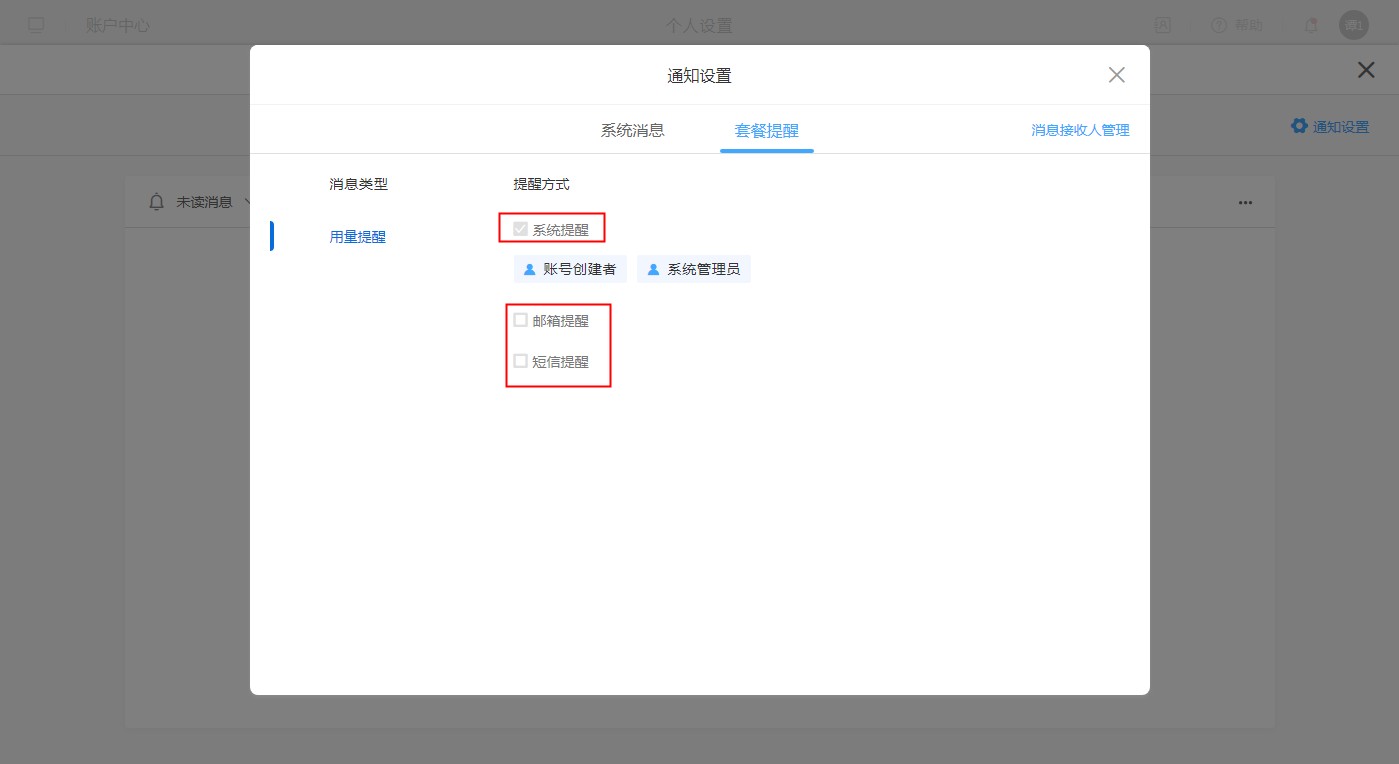The image size is (1399, 764).
Task: Select the 套餐提醒 tab
Action: 766,130
